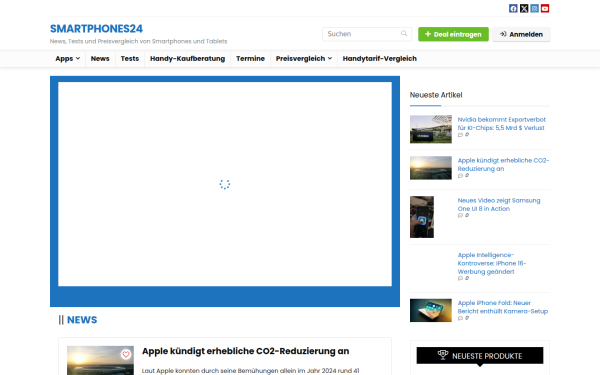Open the YouTube social icon

(x=545, y=8)
